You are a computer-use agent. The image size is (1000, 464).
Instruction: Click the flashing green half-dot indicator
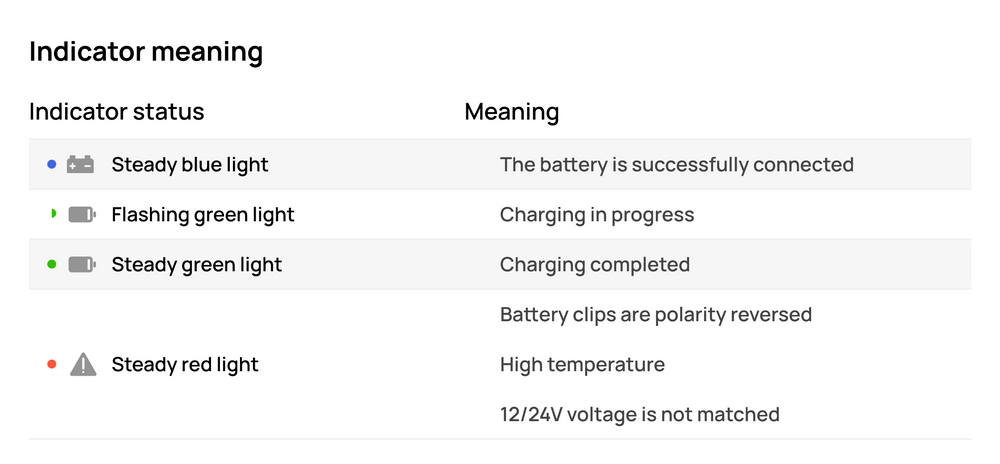53,214
